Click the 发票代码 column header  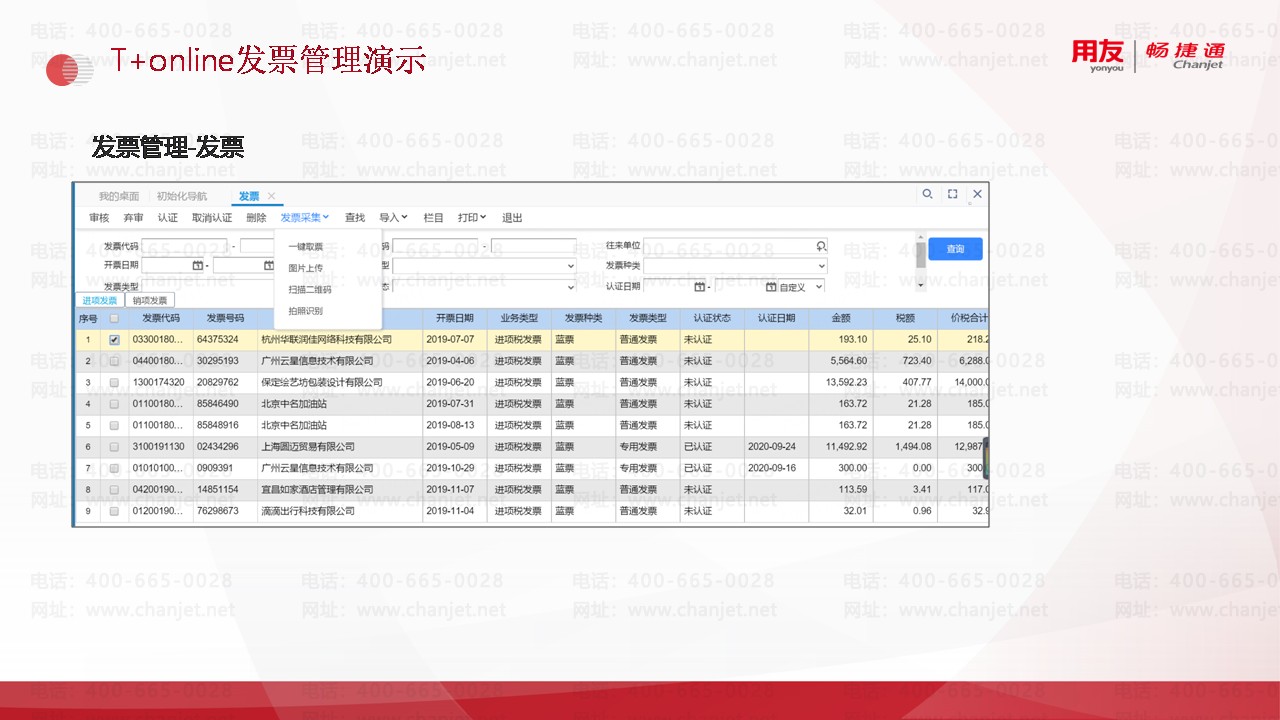[x=160, y=319]
